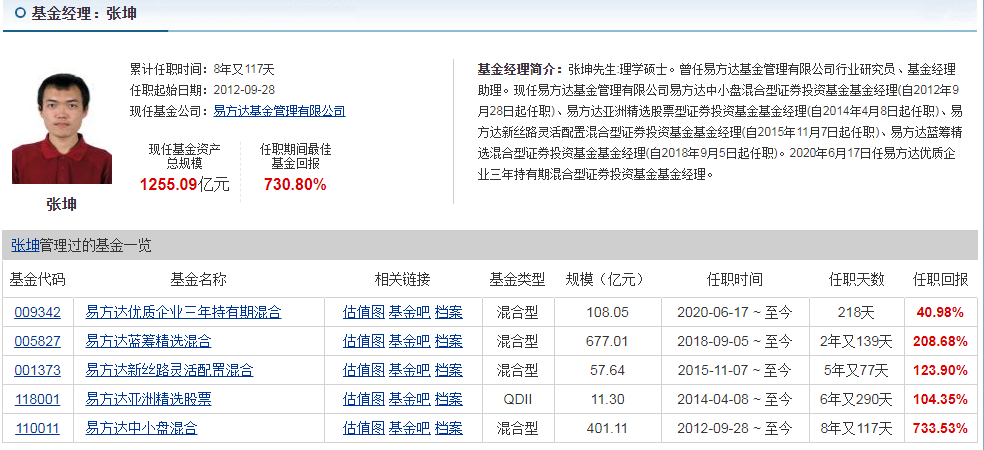
Task: Open 易方达新丝路灵活配置混合 fund page
Action: coord(169,370)
